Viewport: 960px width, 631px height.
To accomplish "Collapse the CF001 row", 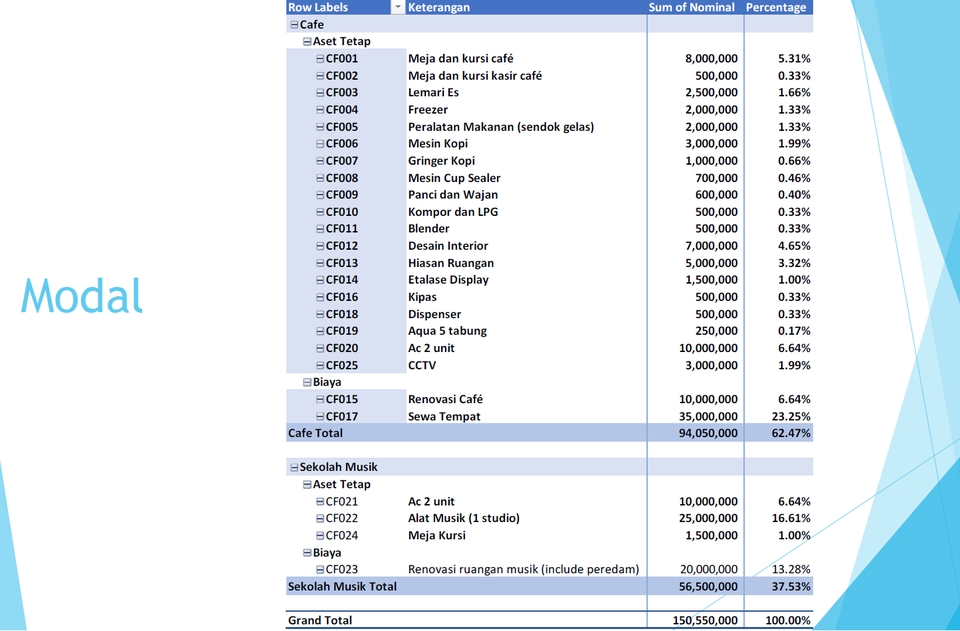I will [320, 59].
